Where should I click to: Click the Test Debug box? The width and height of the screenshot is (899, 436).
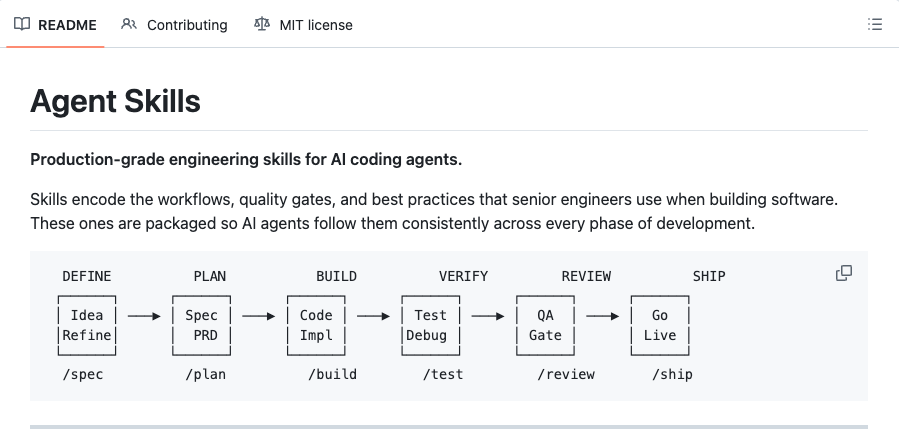point(431,325)
